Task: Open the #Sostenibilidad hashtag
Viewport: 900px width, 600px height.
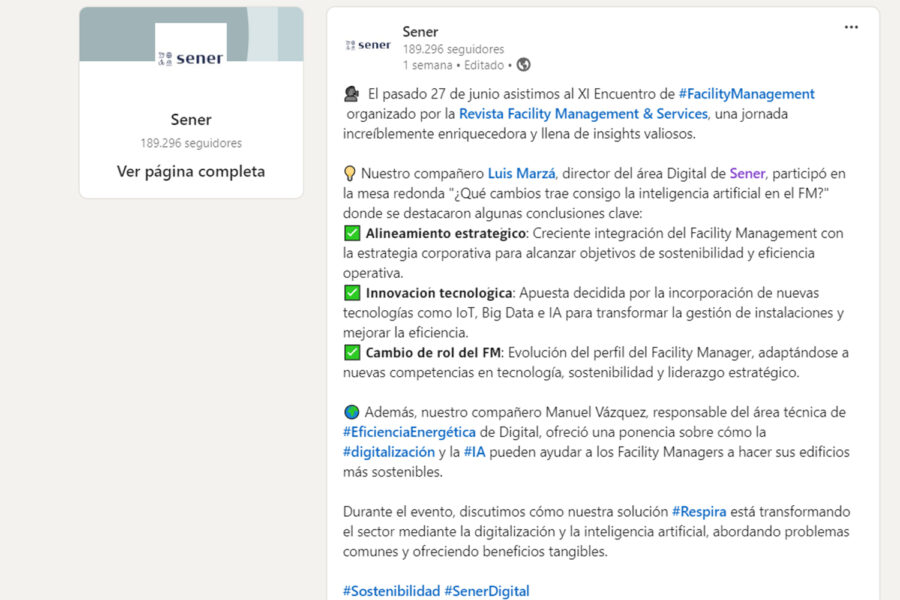Action: coord(391,591)
